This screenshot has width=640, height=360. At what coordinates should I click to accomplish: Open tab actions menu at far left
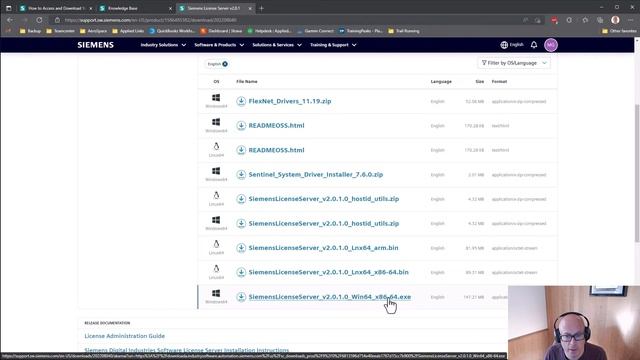coord(9,8)
